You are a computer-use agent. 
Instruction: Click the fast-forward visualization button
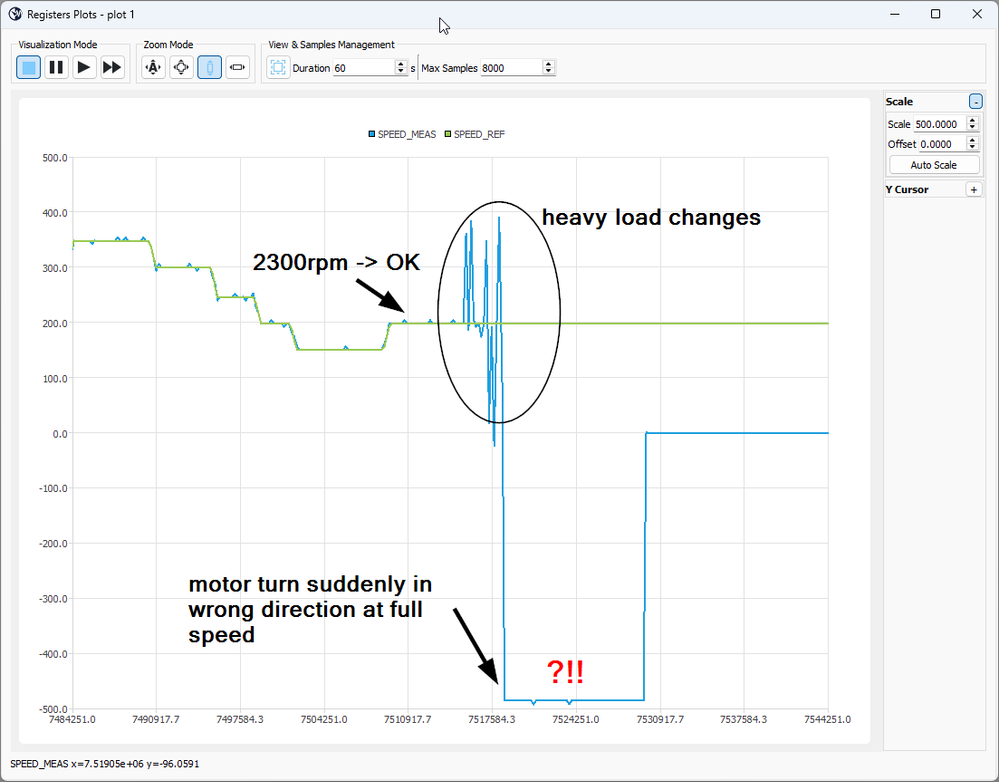(111, 68)
